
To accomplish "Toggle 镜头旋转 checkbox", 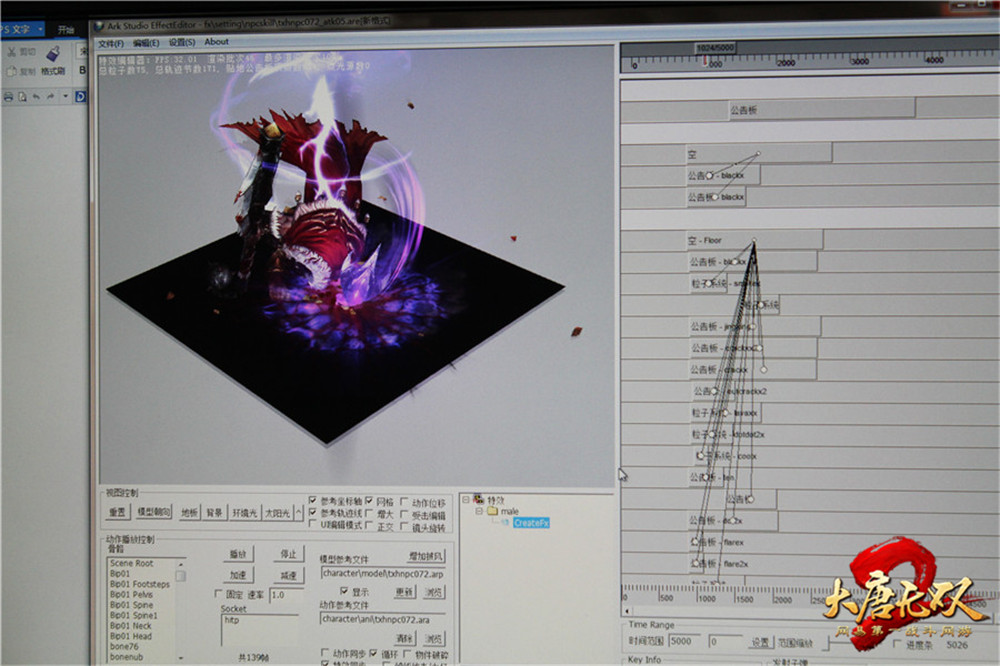I will (x=404, y=527).
